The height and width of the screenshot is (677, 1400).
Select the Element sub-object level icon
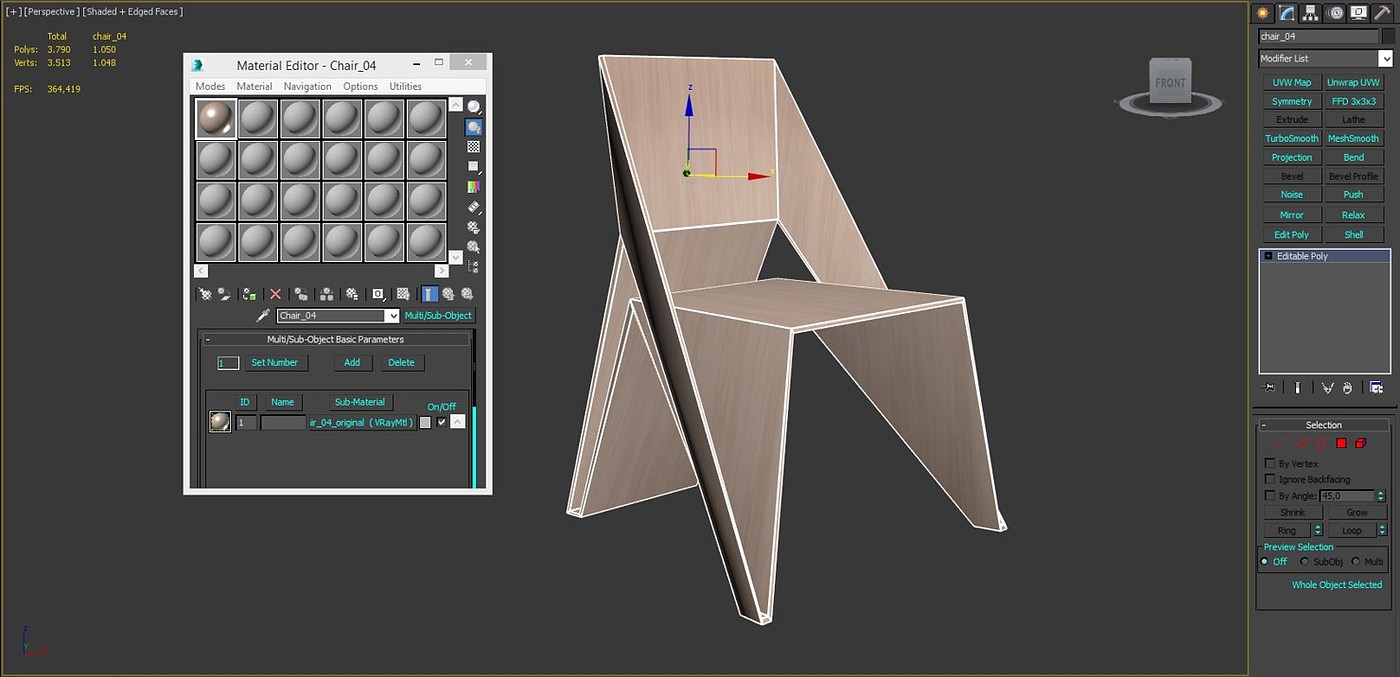click(1360, 443)
